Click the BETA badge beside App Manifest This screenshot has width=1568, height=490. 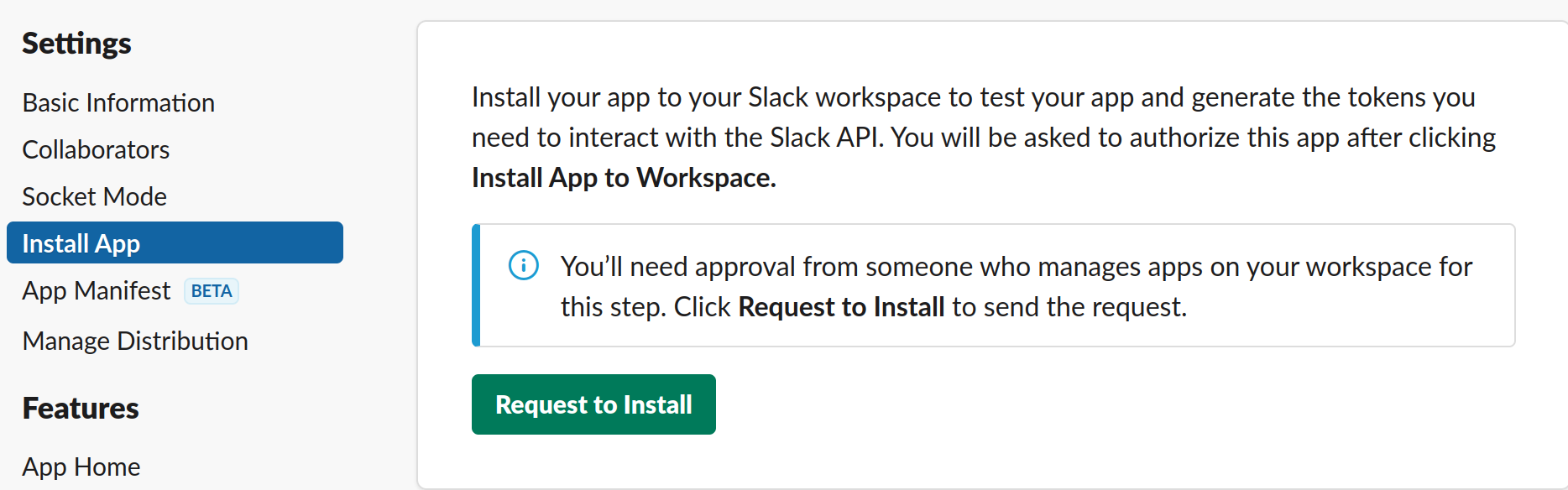coord(212,291)
